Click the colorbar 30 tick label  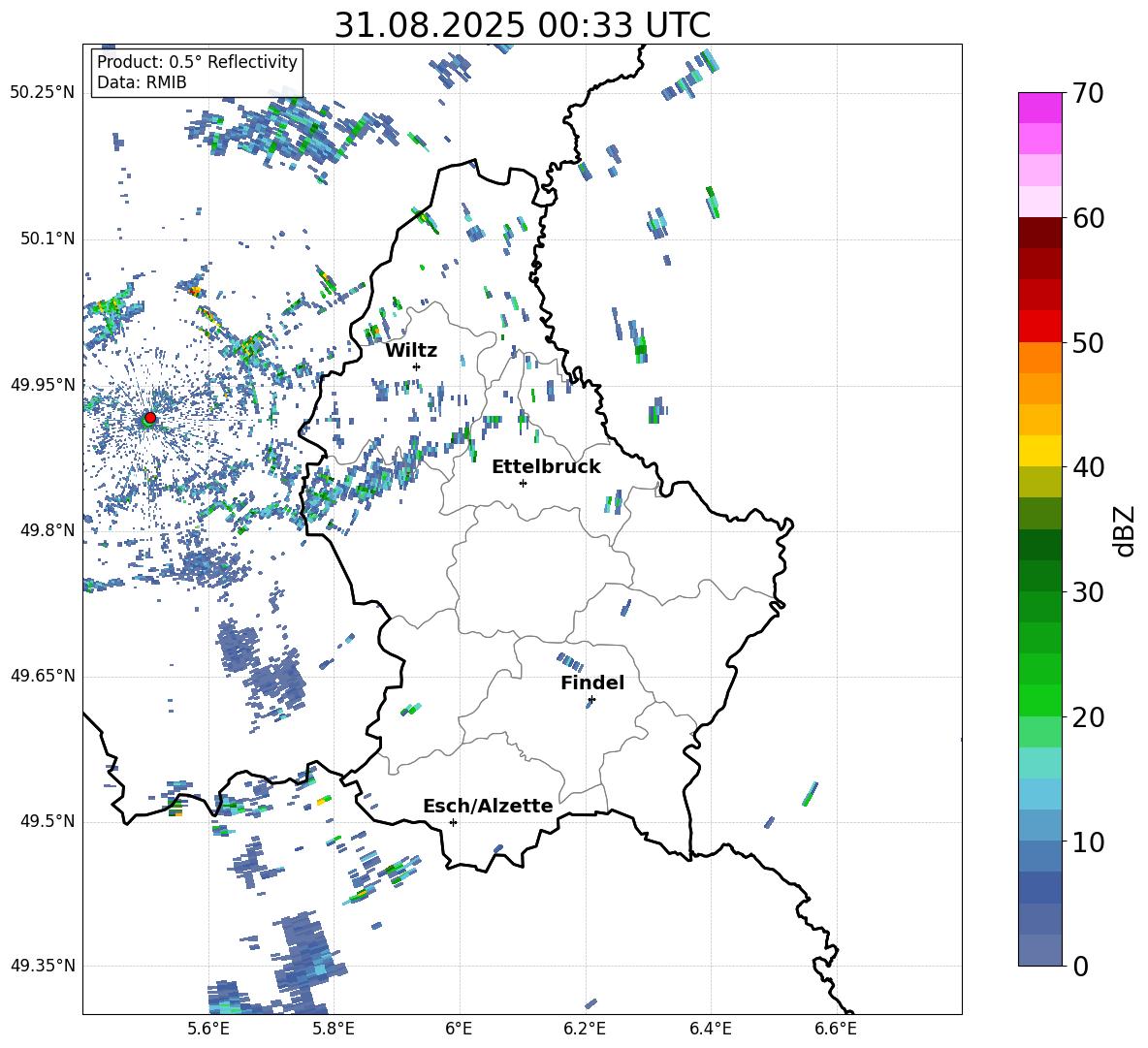(1088, 592)
